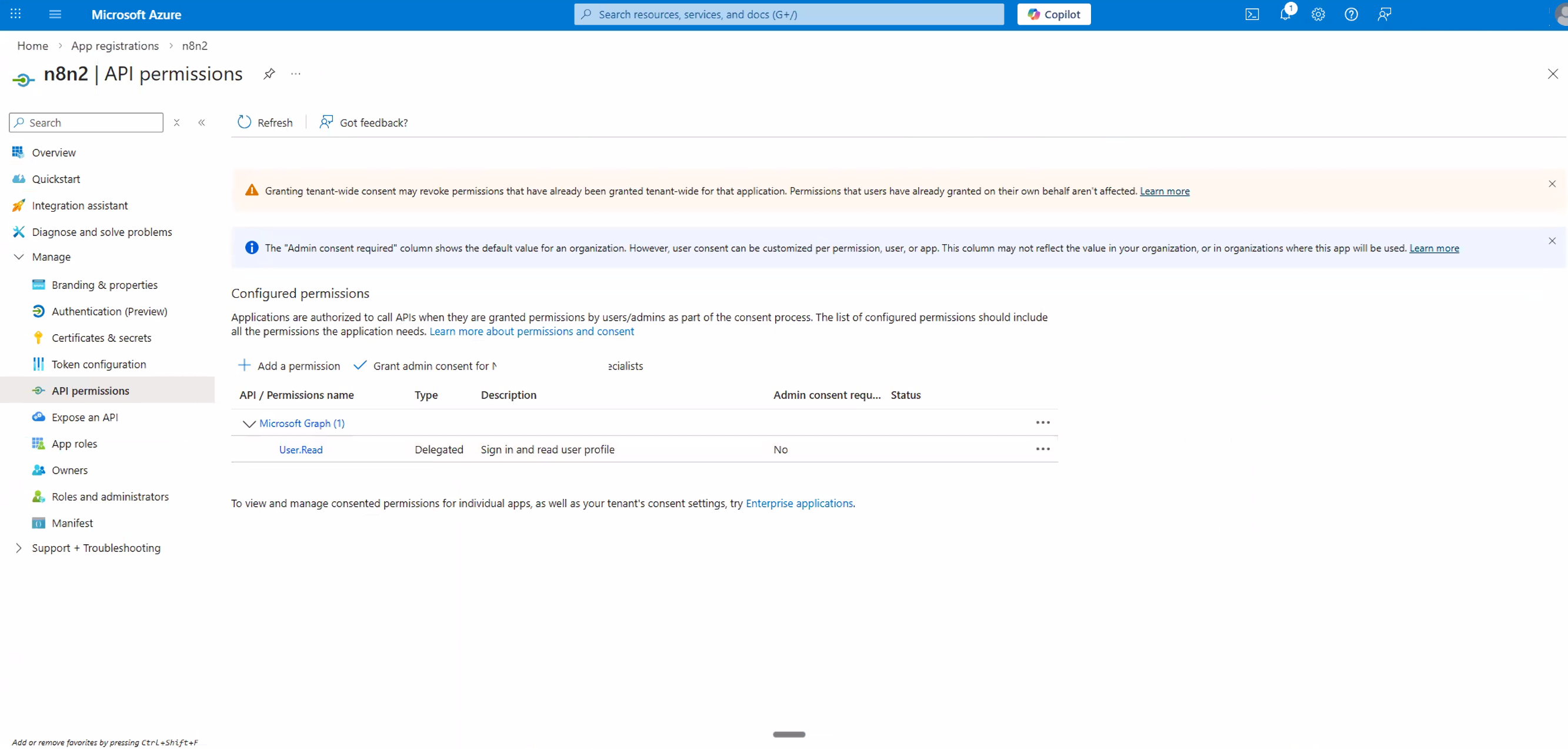Viewport: 1568px width, 749px height.
Task: Open the API permissions sidebar item
Action: pos(89,390)
